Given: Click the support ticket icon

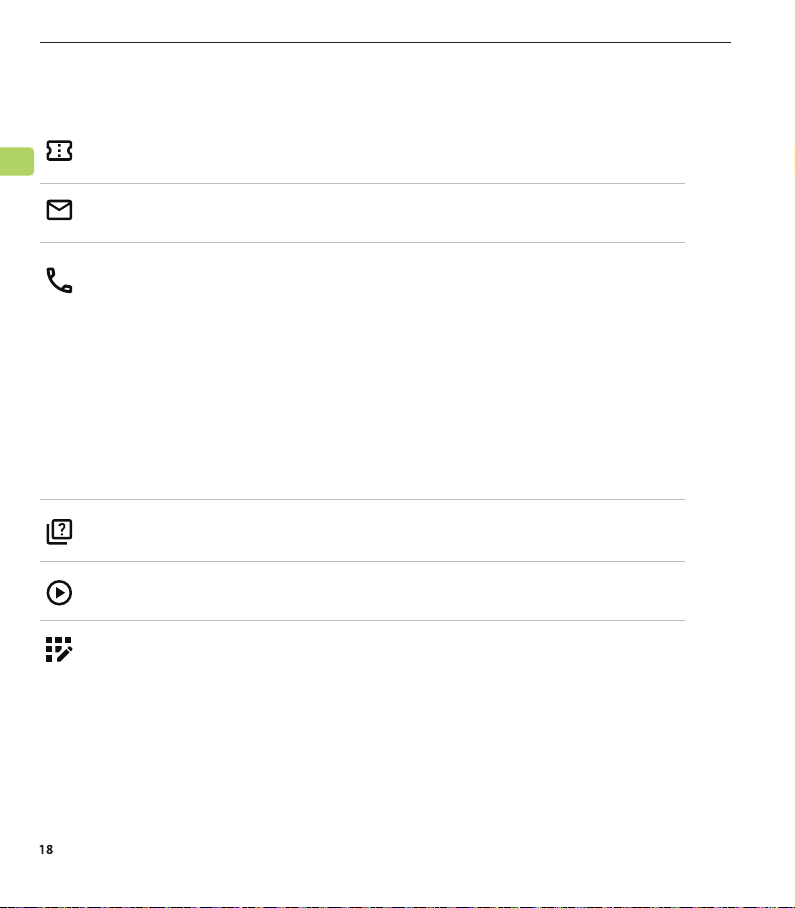Looking at the screenshot, I should point(59,151).
